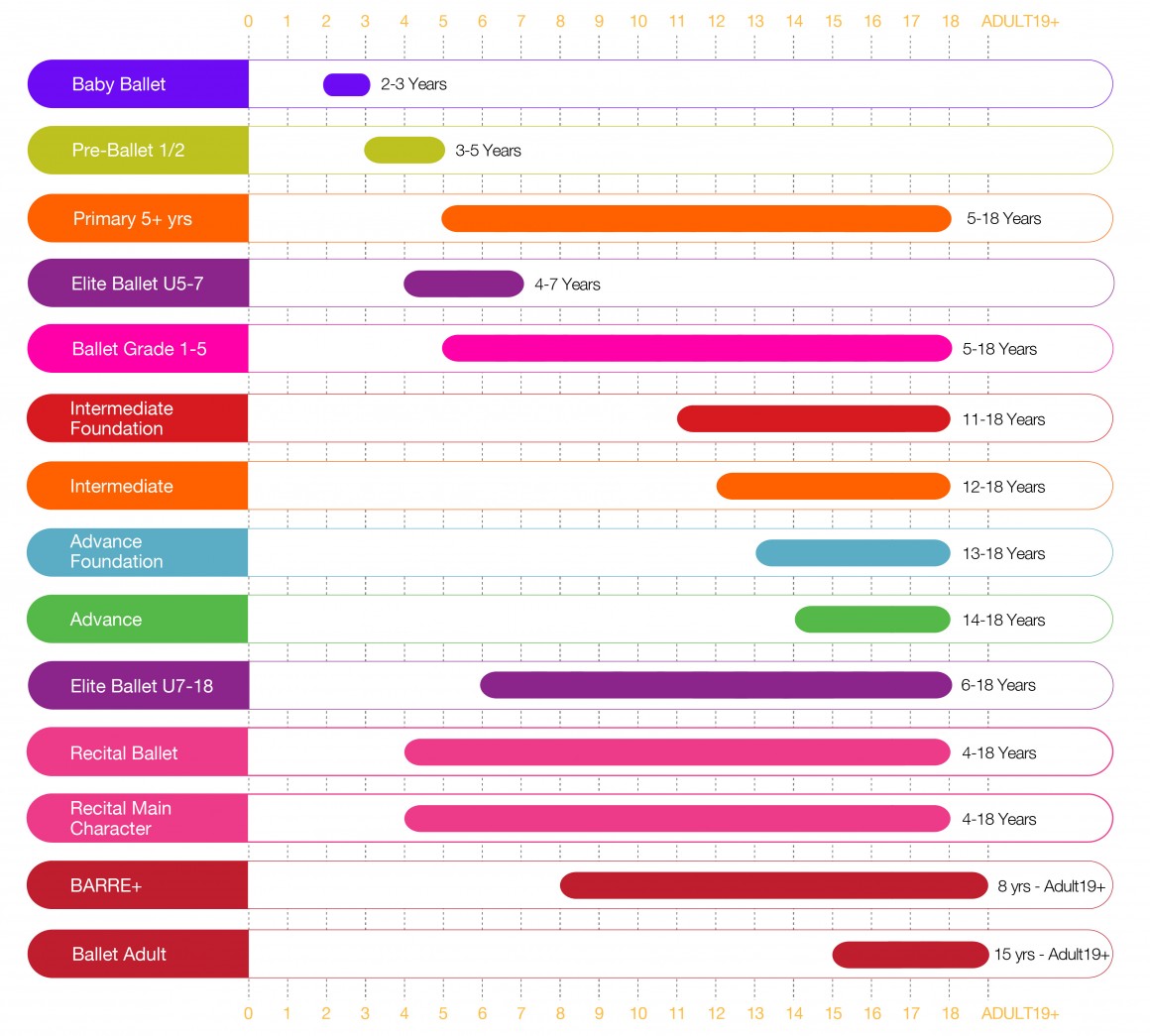The image size is (1150, 1036).
Task: Click the '15 yrs - Adult19+' text
Action: coord(1052,955)
